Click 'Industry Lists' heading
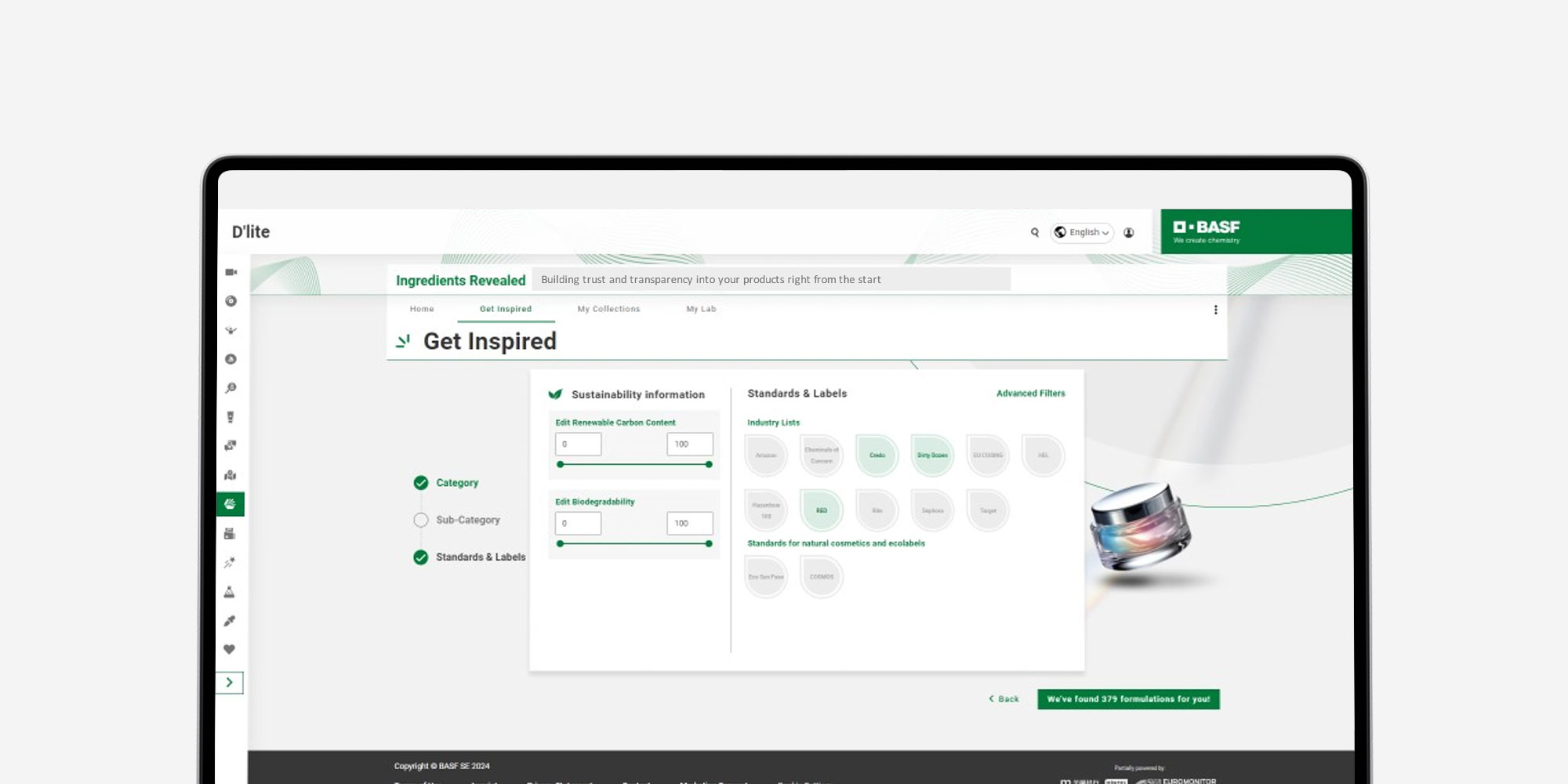This screenshot has height=784, width=1568. point(774,423)
